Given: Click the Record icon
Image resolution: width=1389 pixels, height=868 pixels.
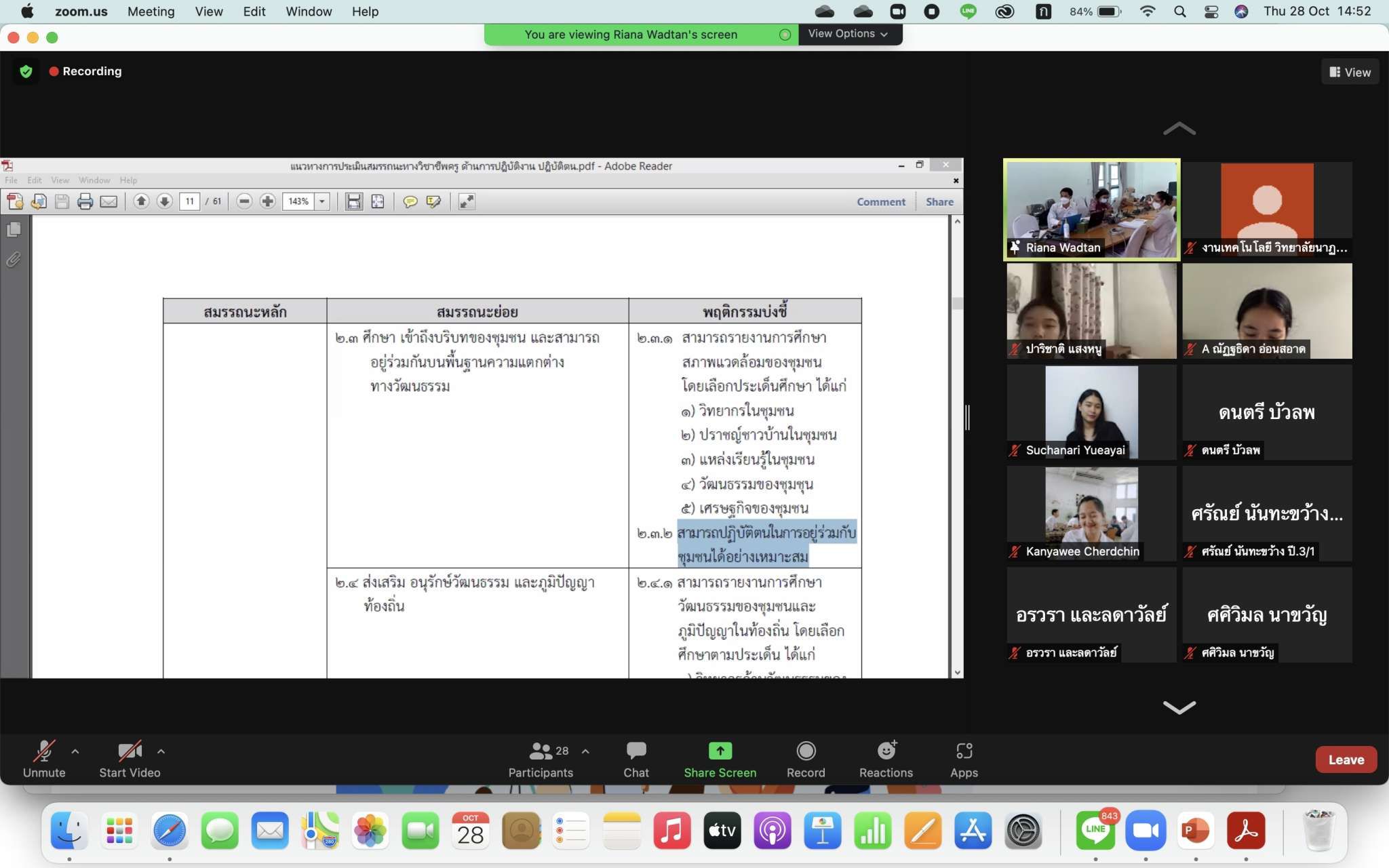Looking at the screenshot, I should [805, 751].
